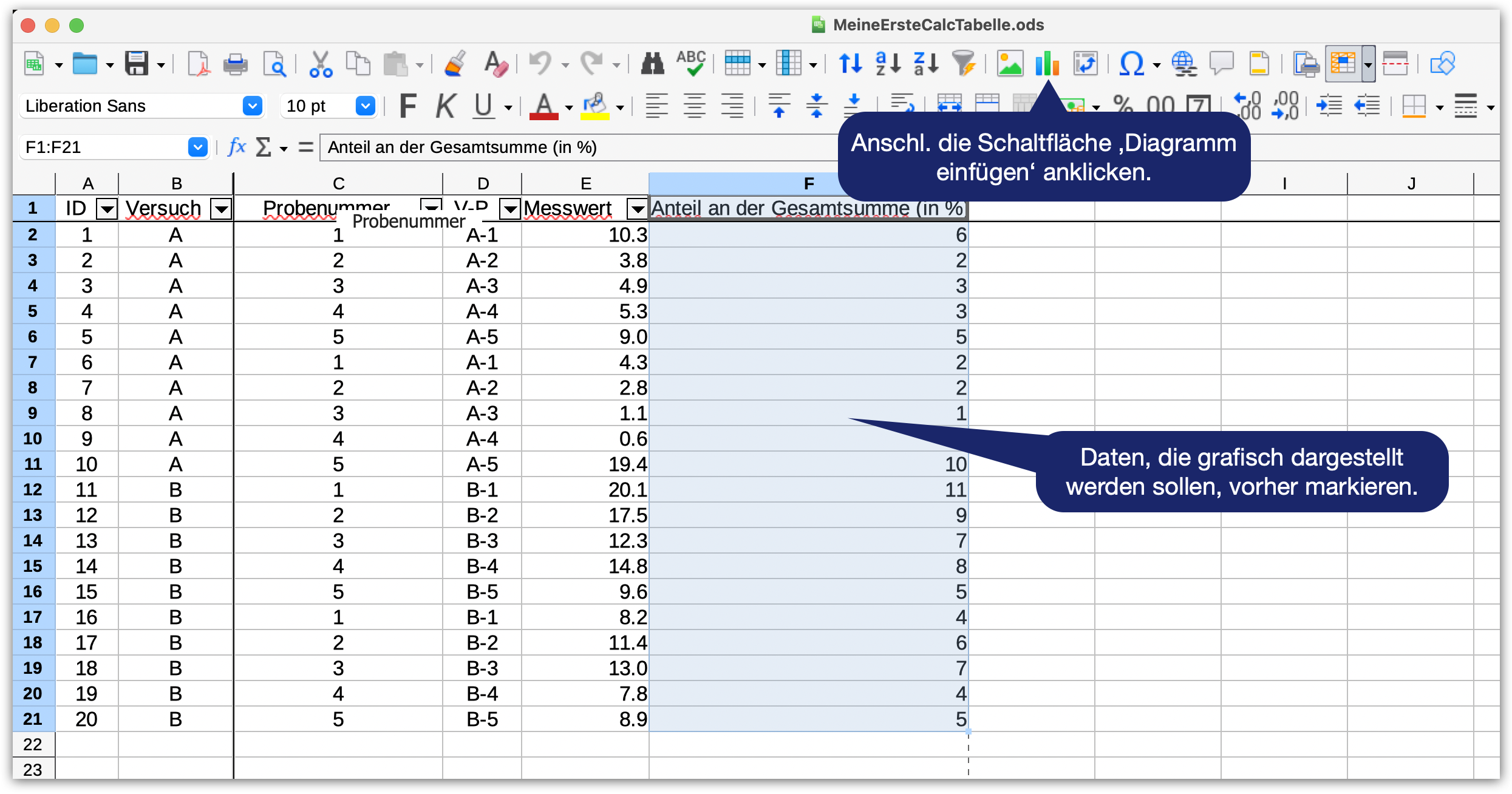
Task: Activate the Clone Formatting paintbrush
Action: click(x=454, y=63)
